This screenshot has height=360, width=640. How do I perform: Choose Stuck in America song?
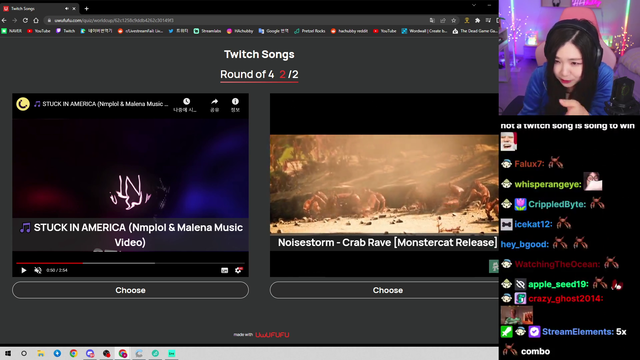(130, 290)
